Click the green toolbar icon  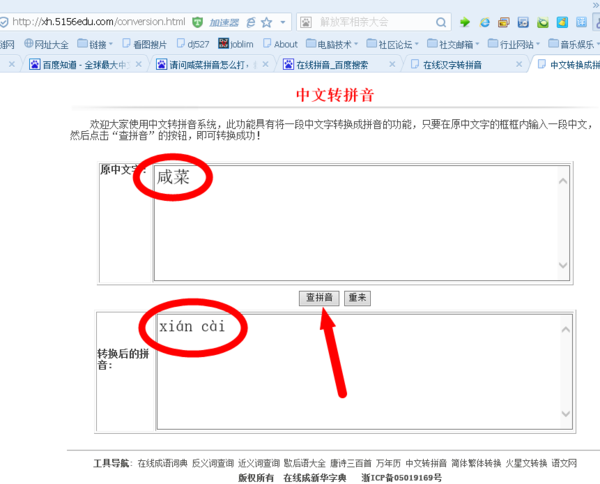click(543, 22)
